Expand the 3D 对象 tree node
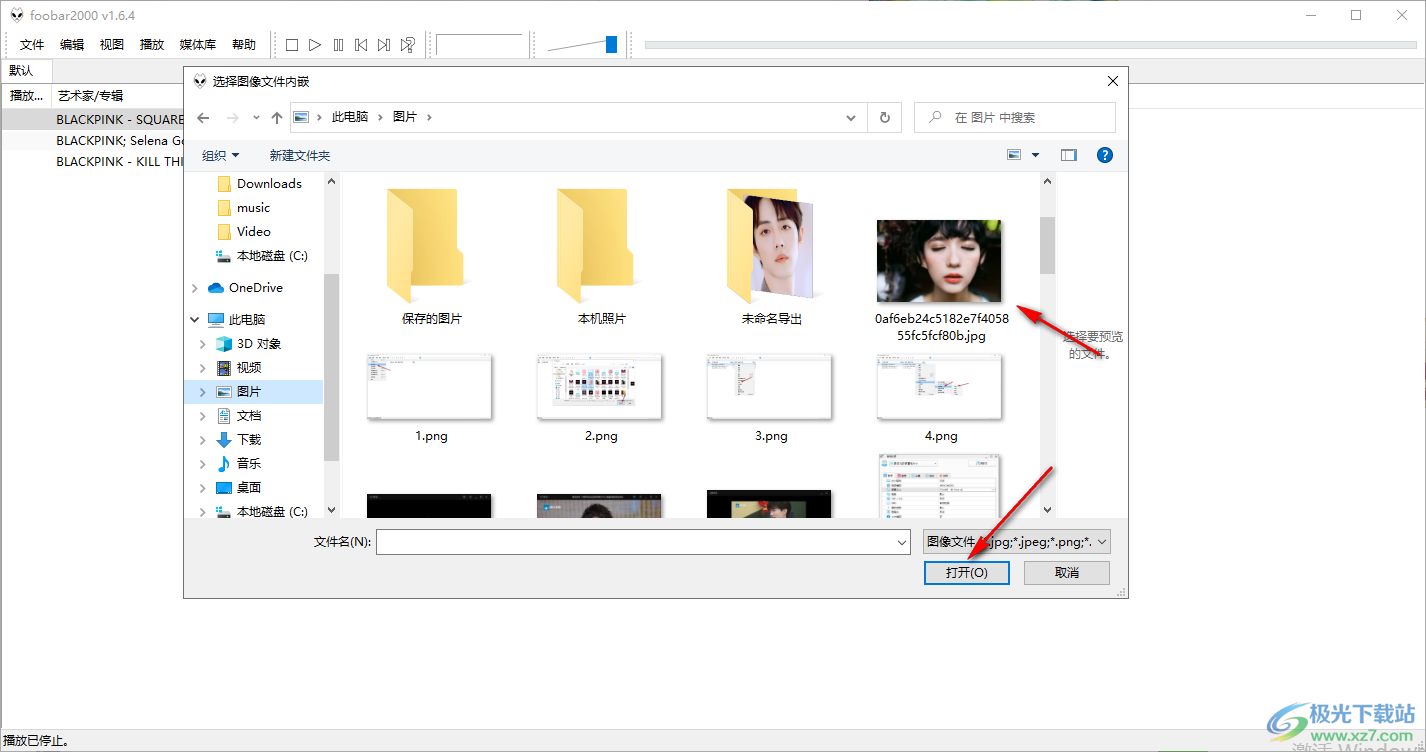The image size is (1426, 752). pyautogui.click(x=203, y=344)
